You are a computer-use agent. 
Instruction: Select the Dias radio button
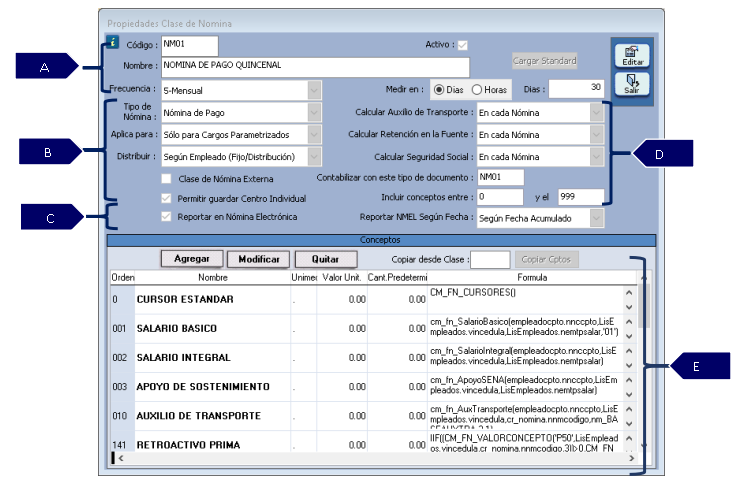[x=439, y=89]
